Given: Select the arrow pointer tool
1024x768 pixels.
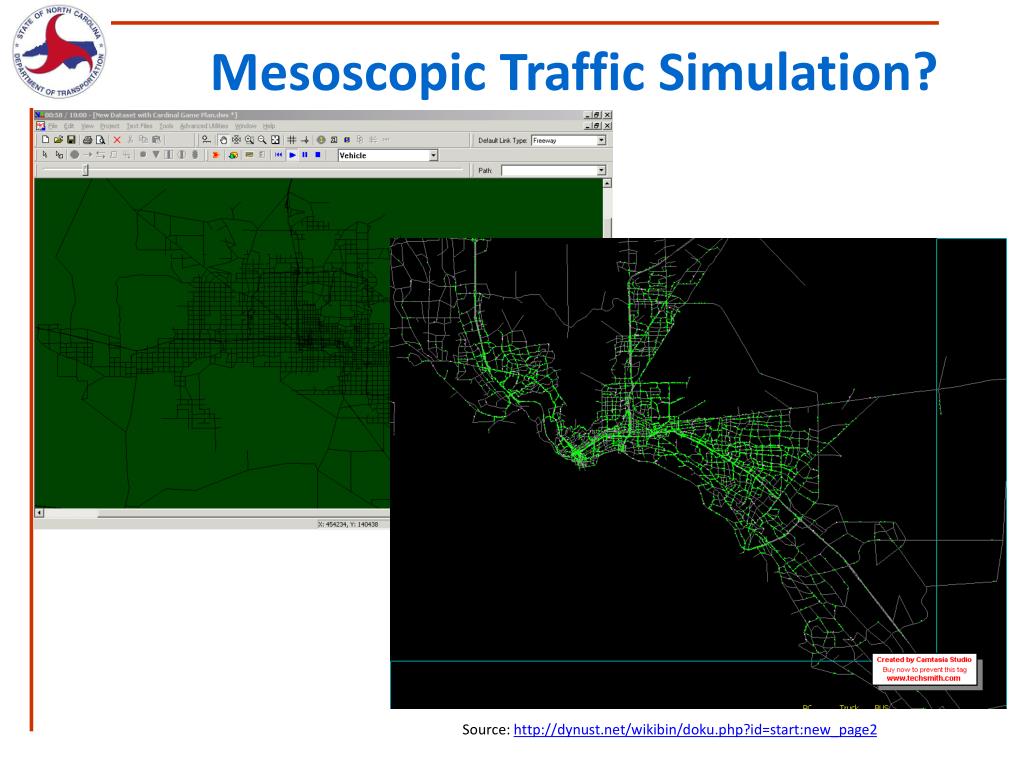Looking at the screenshot, I should [x=44, y=155].
